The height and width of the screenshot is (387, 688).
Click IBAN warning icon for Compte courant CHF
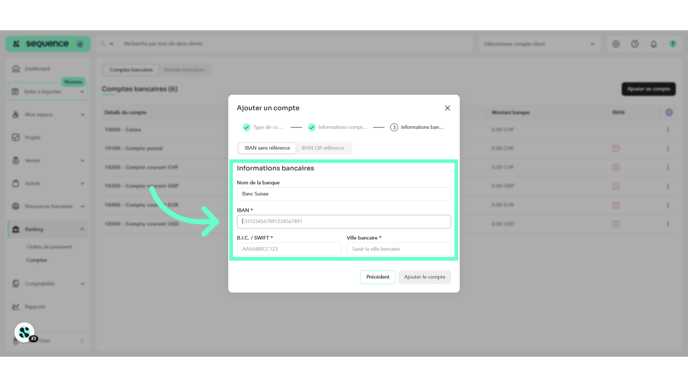616,167
